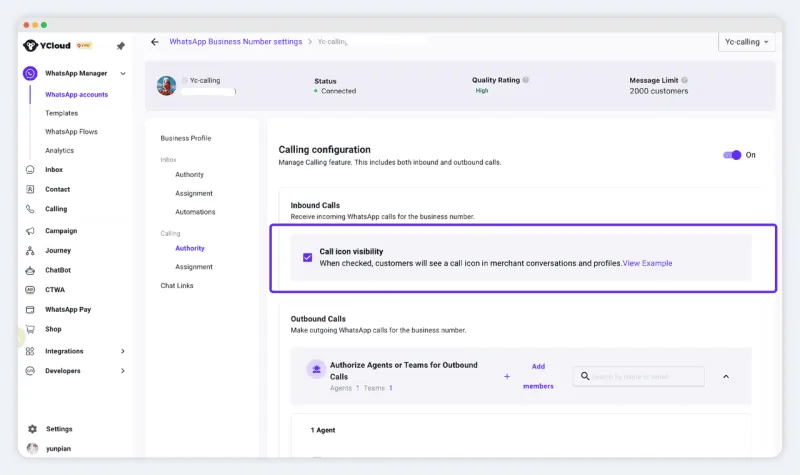Screen dimensions: 800x475
Task: Click Add members button
Action: [x=537, y=376]
